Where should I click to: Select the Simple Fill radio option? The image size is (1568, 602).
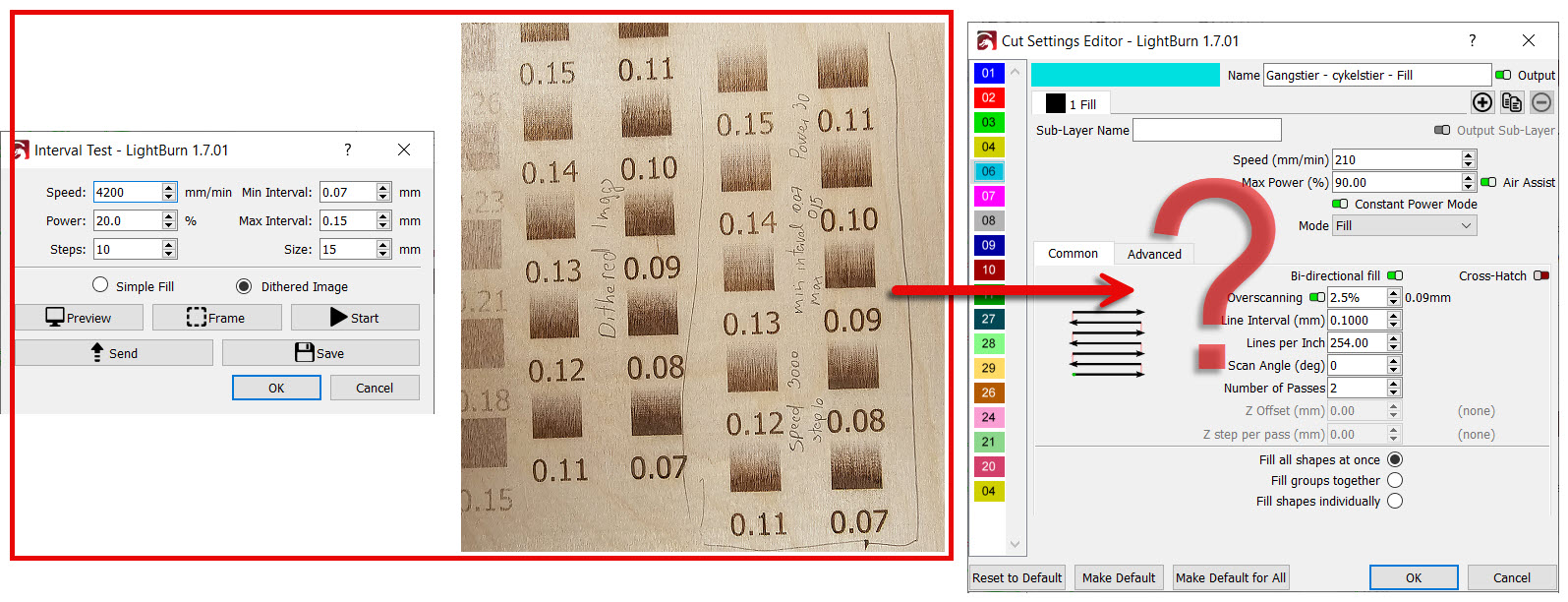click(100, 285)
